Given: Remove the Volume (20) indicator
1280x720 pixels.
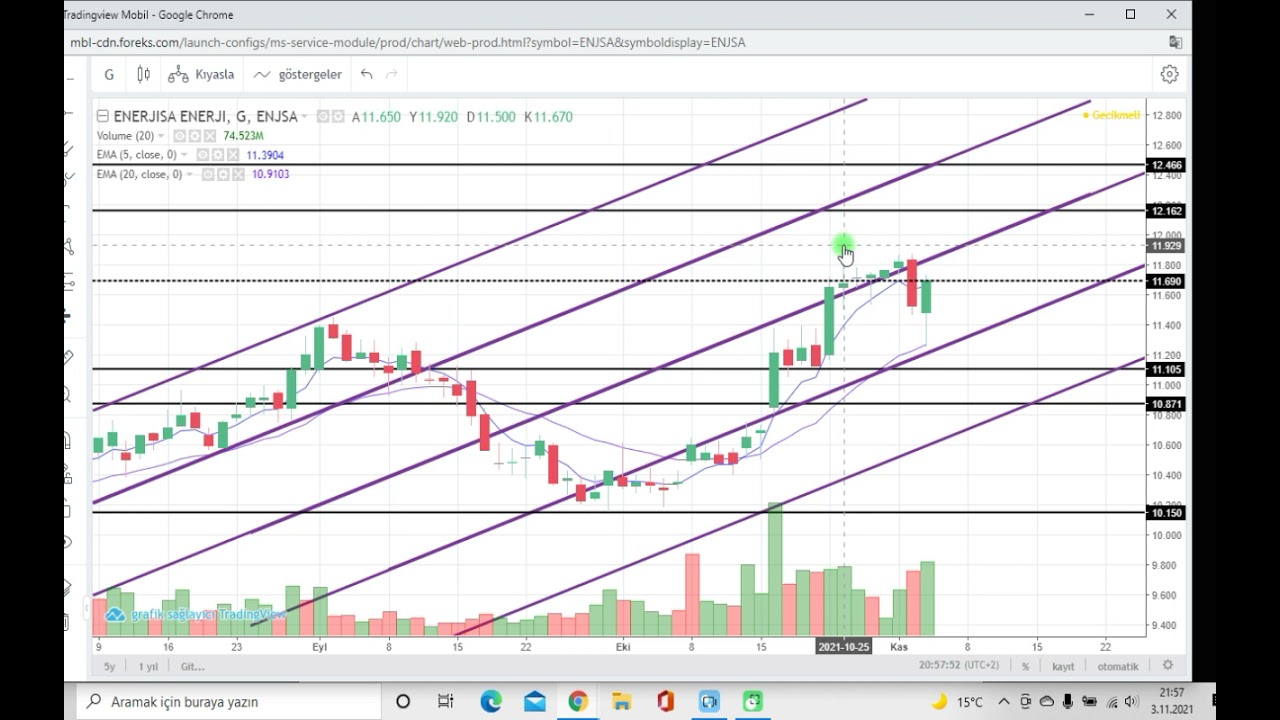Looking at the screenshot, I should pos(211,136).
